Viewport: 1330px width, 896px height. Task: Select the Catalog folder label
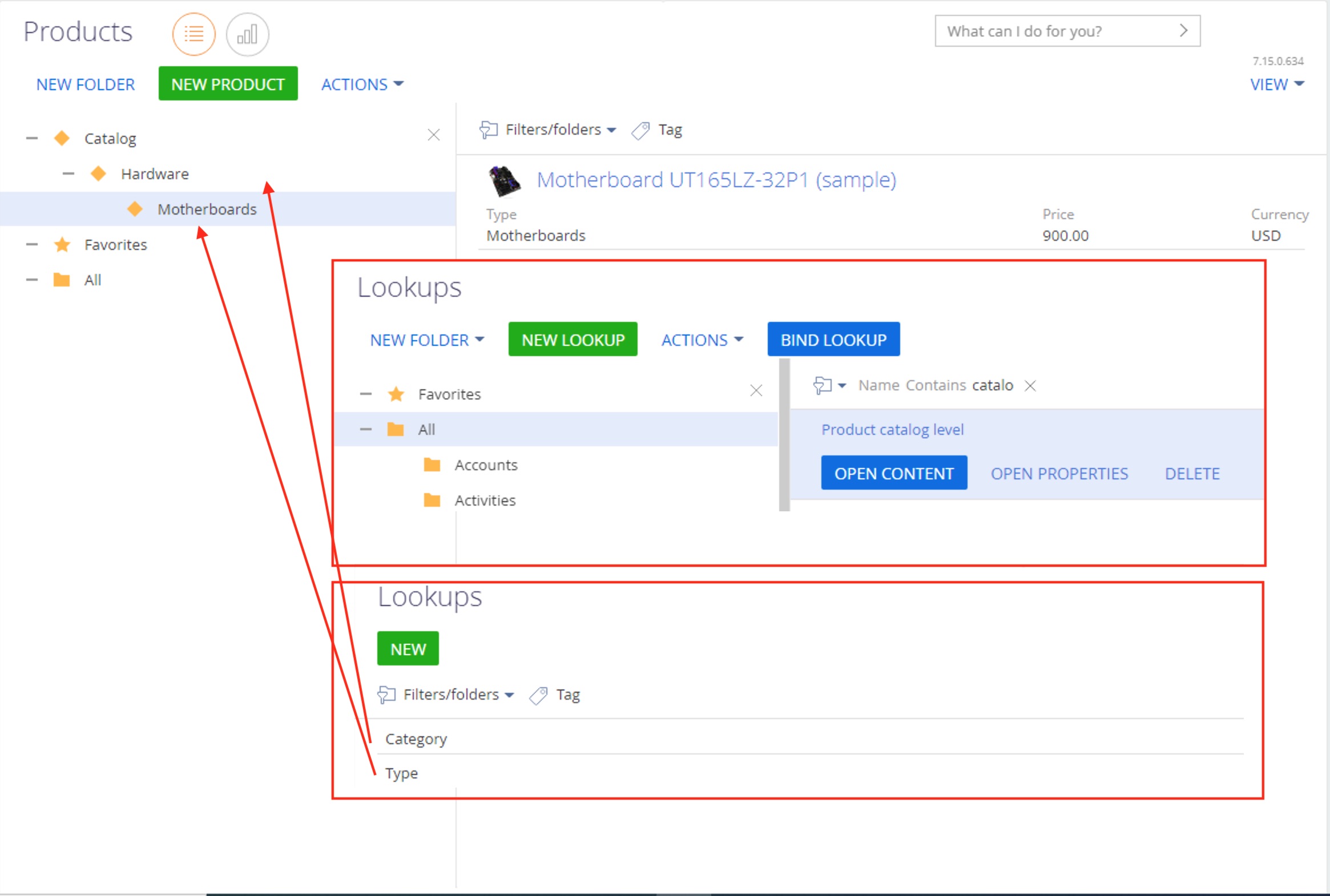coord(110,139)
